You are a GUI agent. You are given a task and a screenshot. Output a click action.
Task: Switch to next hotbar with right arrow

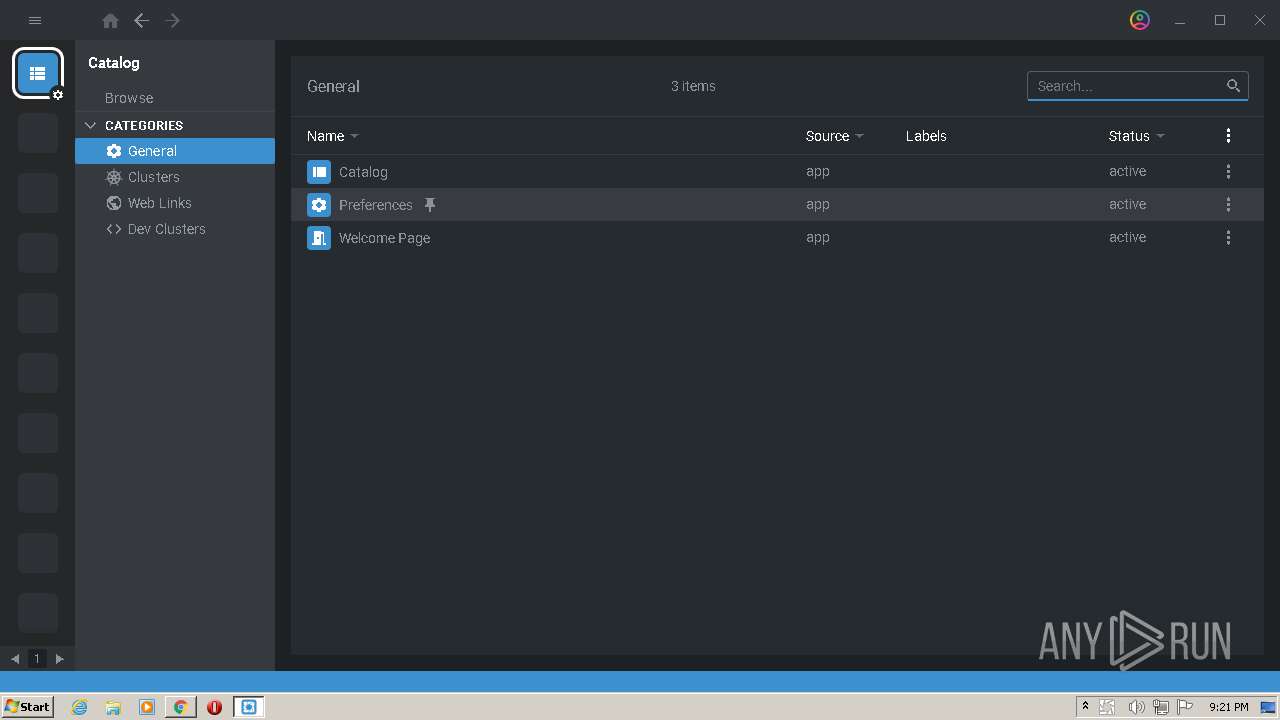(60, 658)
